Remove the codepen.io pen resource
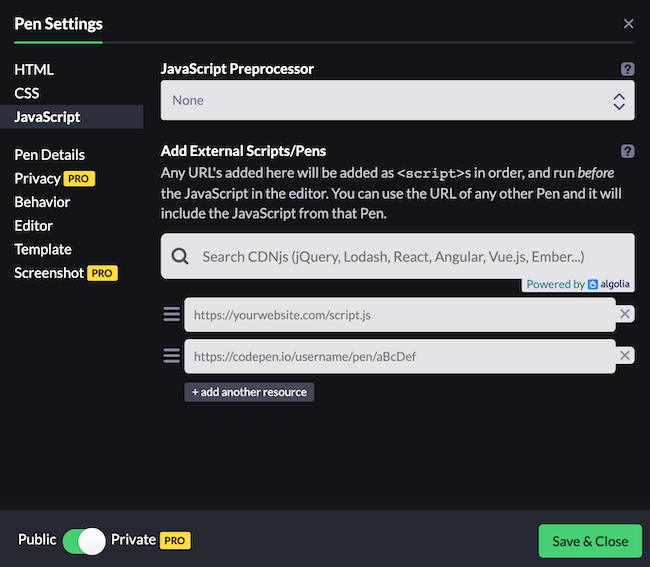650x567 pixels. click(x=625, y=356)
